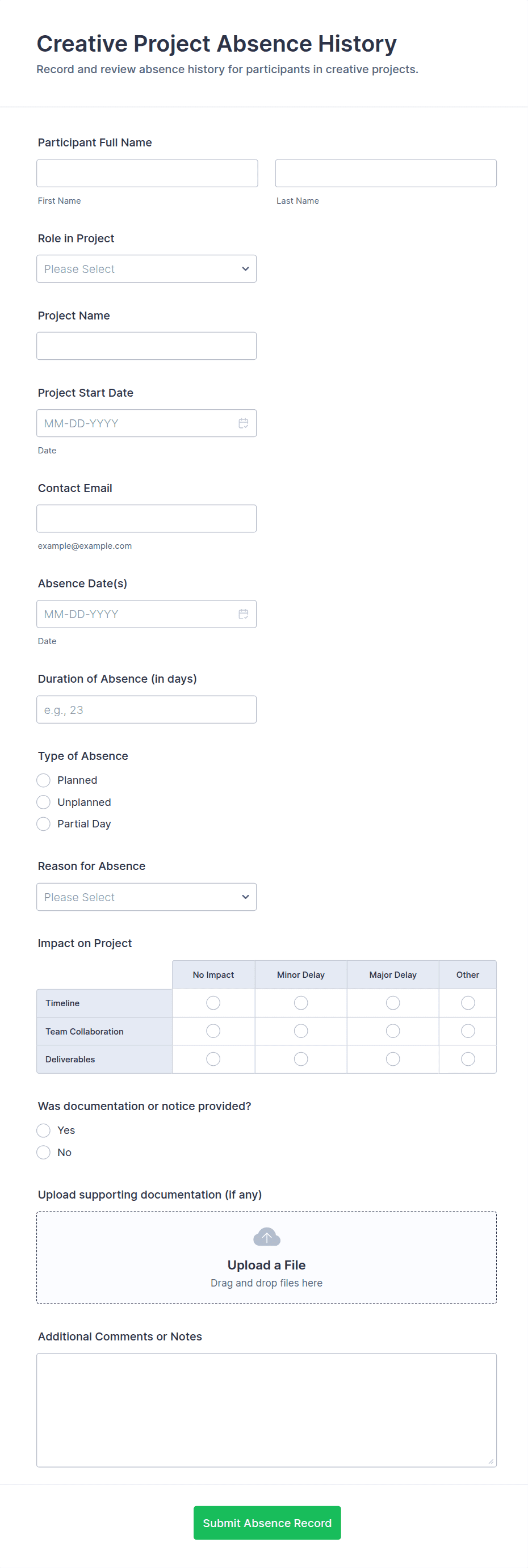Viewport: 528px width, 1568px height.
Task: Open Absence Date(s) calendar icon
Action: pyautogui.click(x=243, y=613)
